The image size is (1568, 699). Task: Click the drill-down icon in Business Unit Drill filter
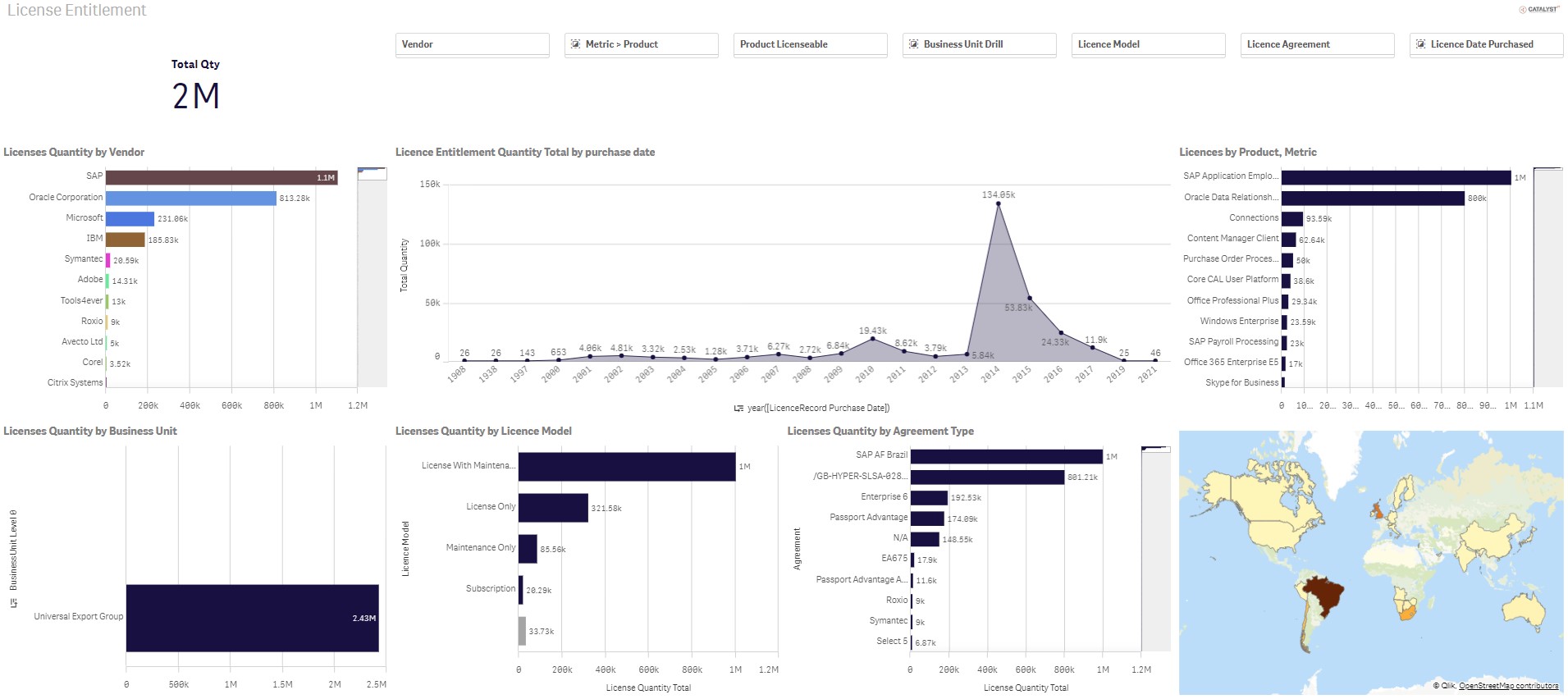[x=914, y=44]
